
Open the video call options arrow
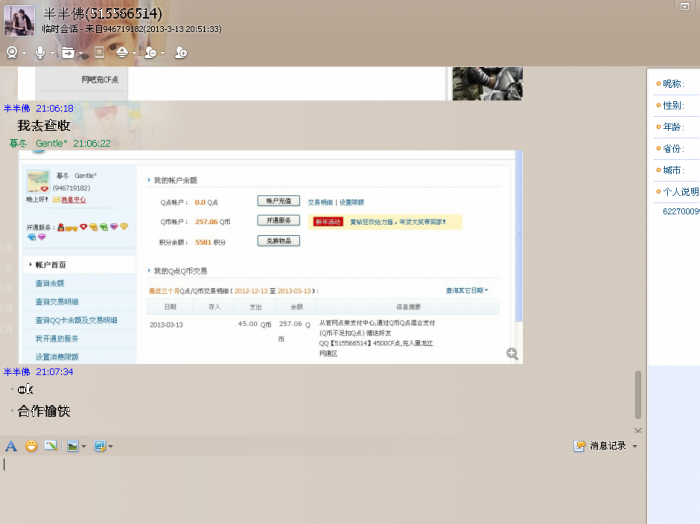point(24,53)
